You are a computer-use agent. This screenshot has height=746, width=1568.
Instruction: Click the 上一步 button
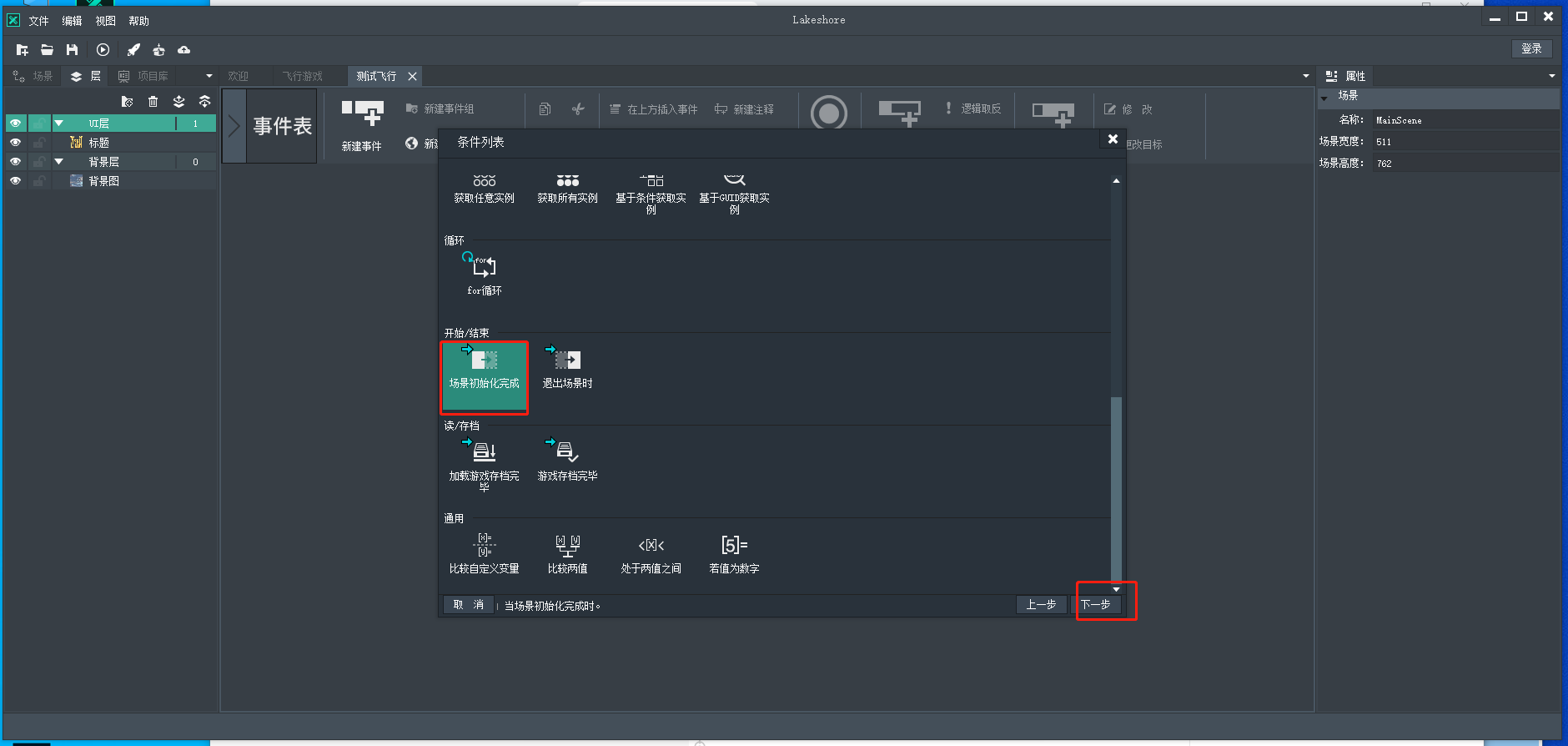click(x=1041, y=605)
